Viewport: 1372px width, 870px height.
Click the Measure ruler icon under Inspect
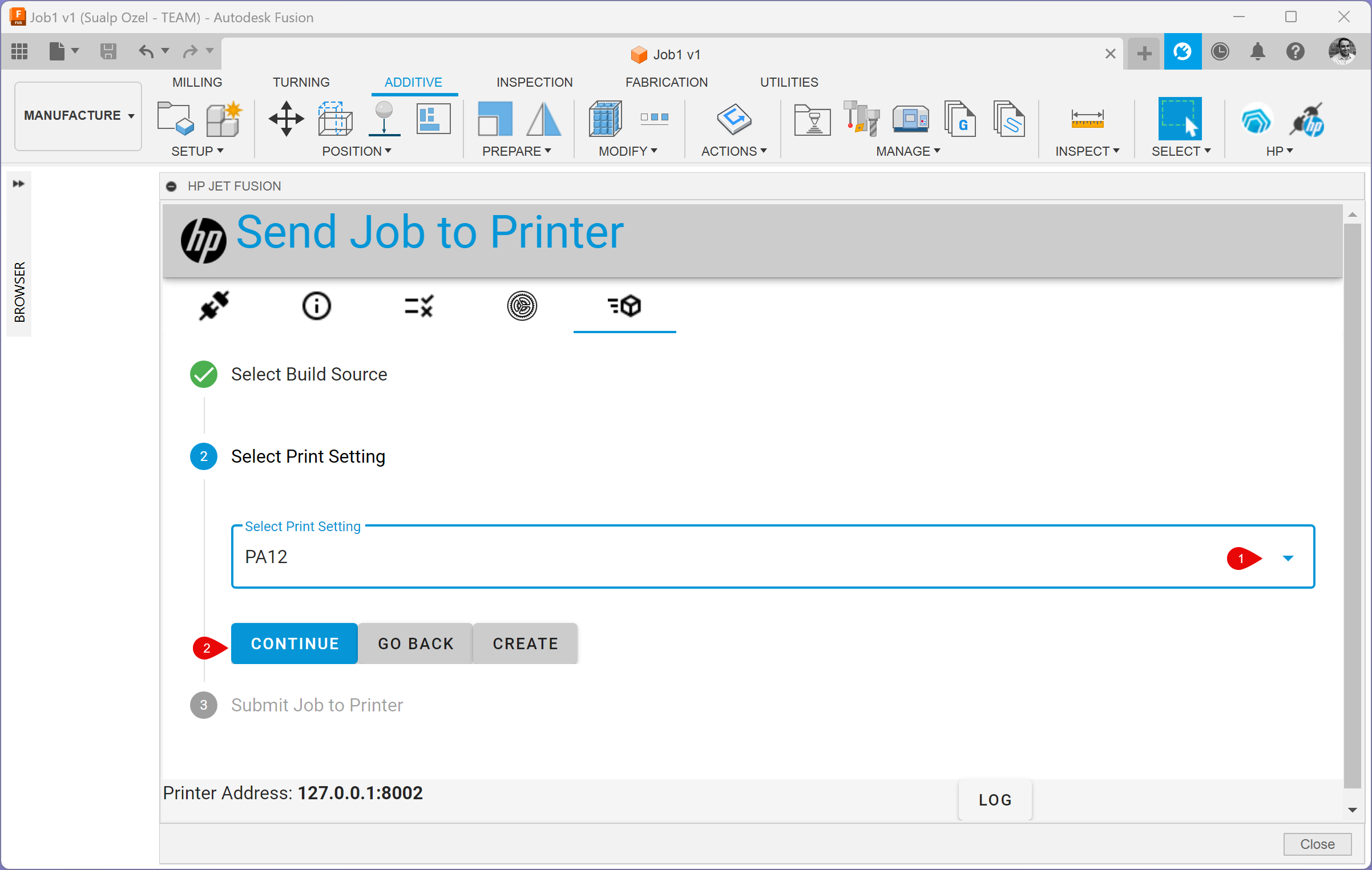(x=1087, y=119)
